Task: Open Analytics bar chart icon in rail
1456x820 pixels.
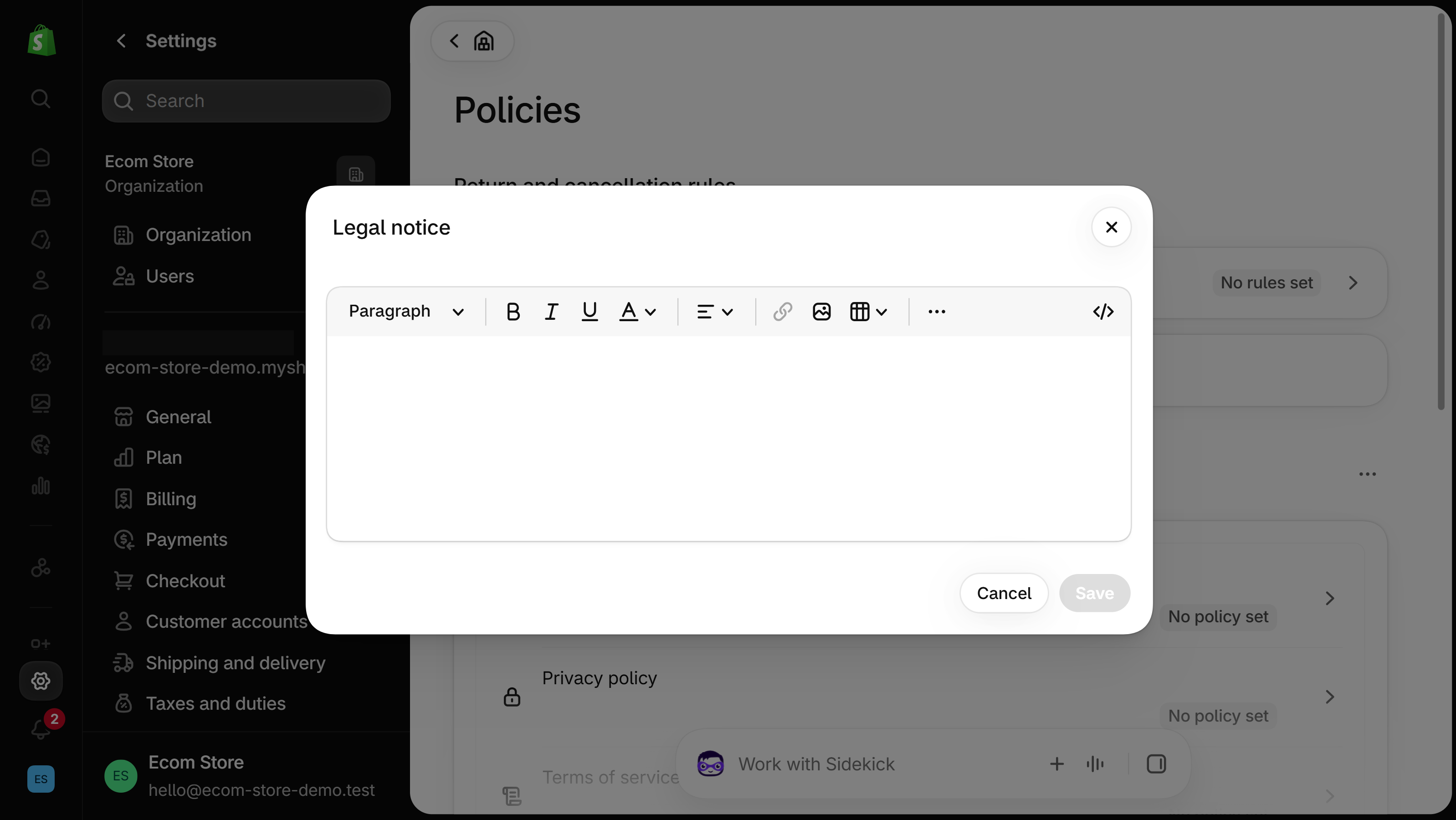Action: (41, 486)
